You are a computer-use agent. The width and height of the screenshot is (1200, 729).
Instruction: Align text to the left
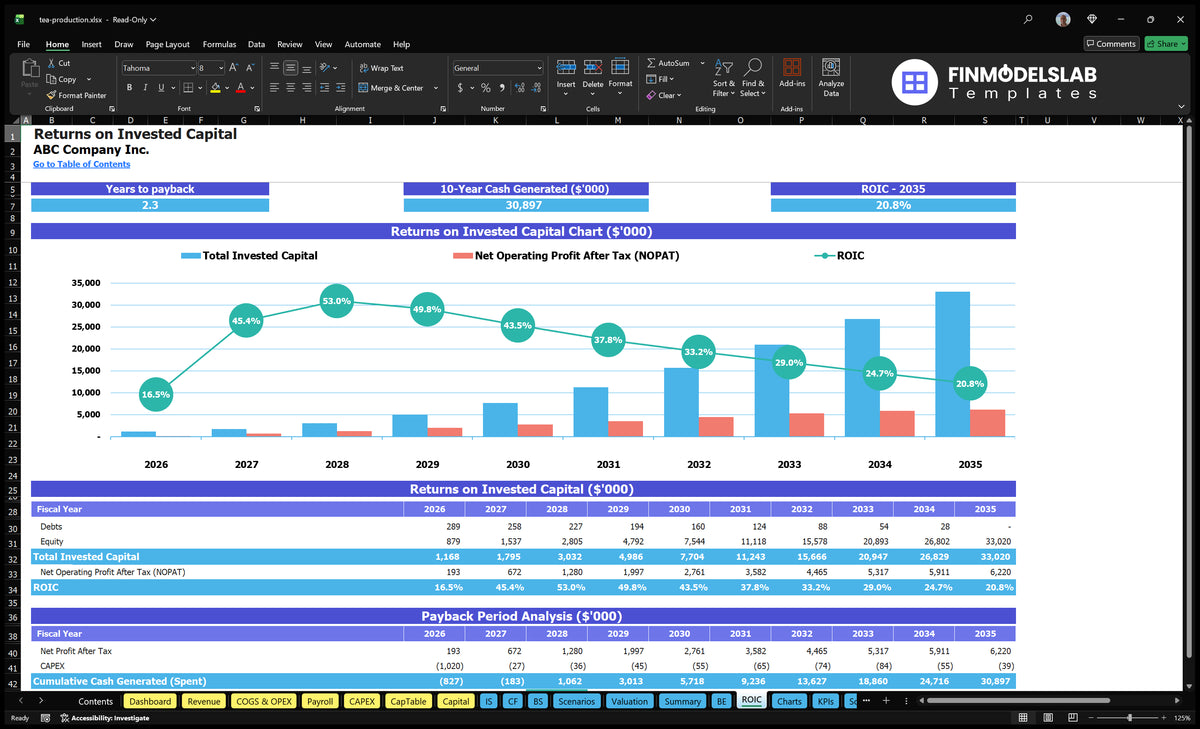pos(274,88)
